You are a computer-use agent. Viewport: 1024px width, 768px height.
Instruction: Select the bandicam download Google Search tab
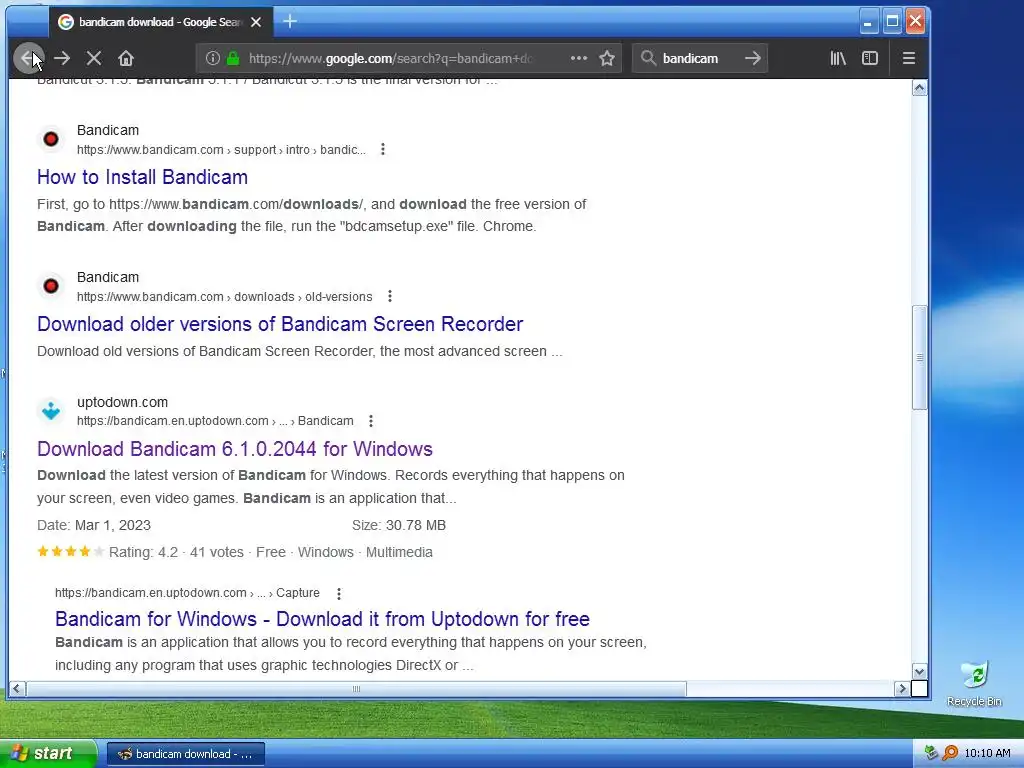[x=161, y=22]
